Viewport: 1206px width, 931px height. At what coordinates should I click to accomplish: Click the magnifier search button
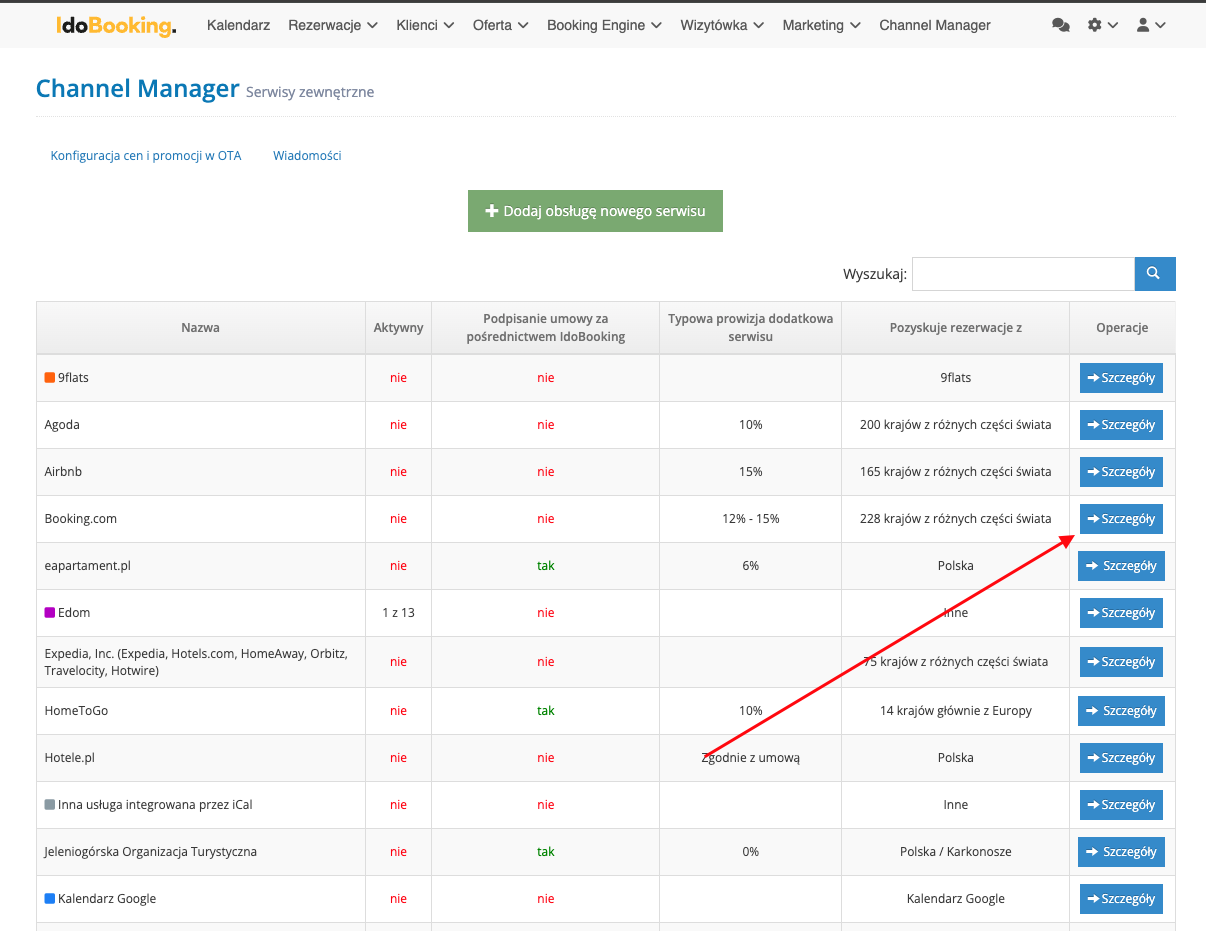tap(1155, 273)
